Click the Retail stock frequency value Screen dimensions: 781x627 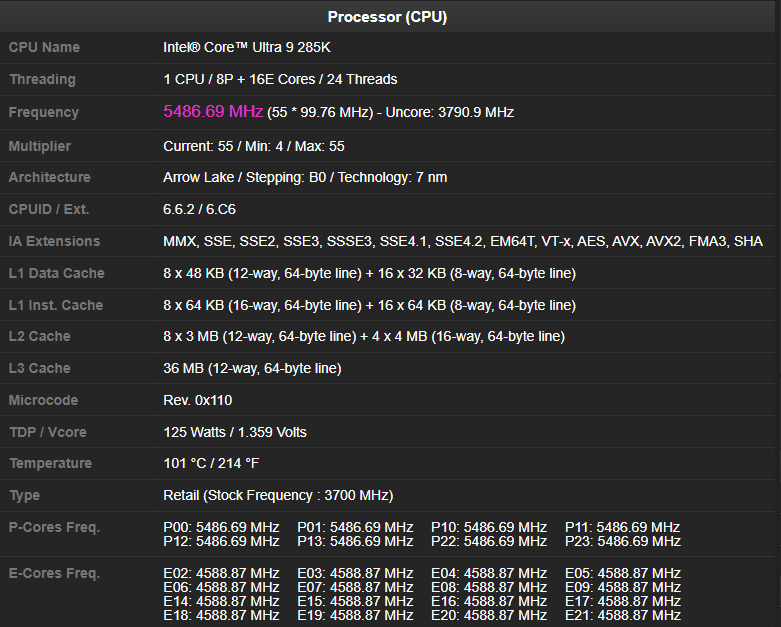(278, 495)
